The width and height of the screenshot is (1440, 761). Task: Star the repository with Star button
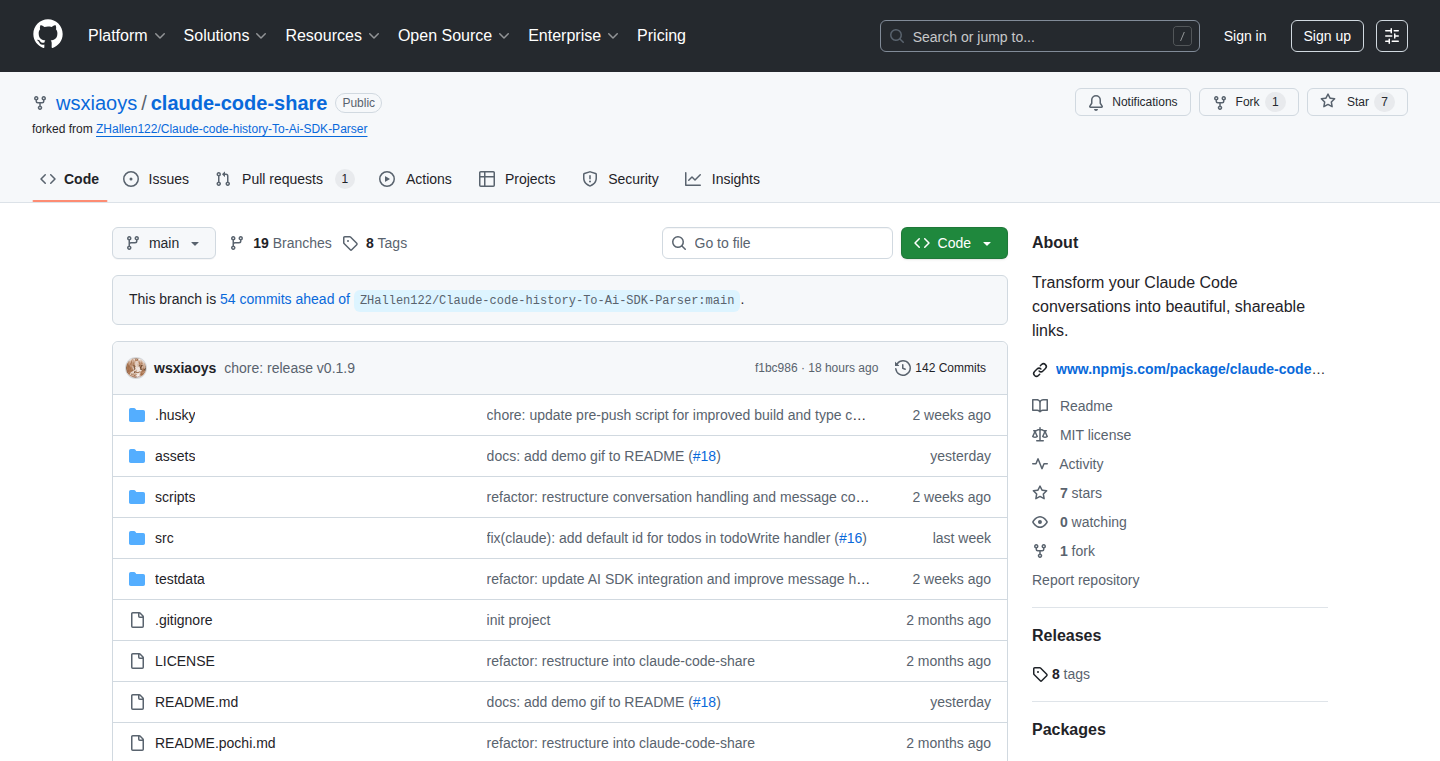pos(1357,102)
